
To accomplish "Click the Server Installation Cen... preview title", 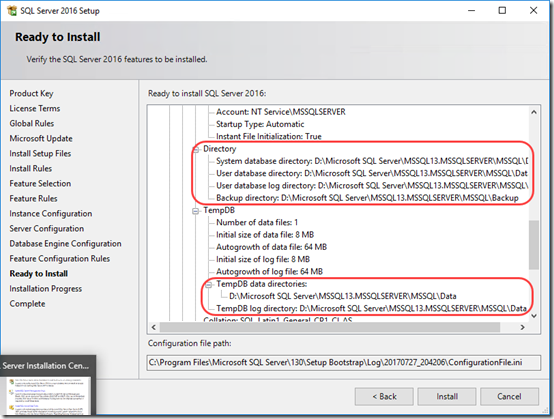I will [46, 366].
